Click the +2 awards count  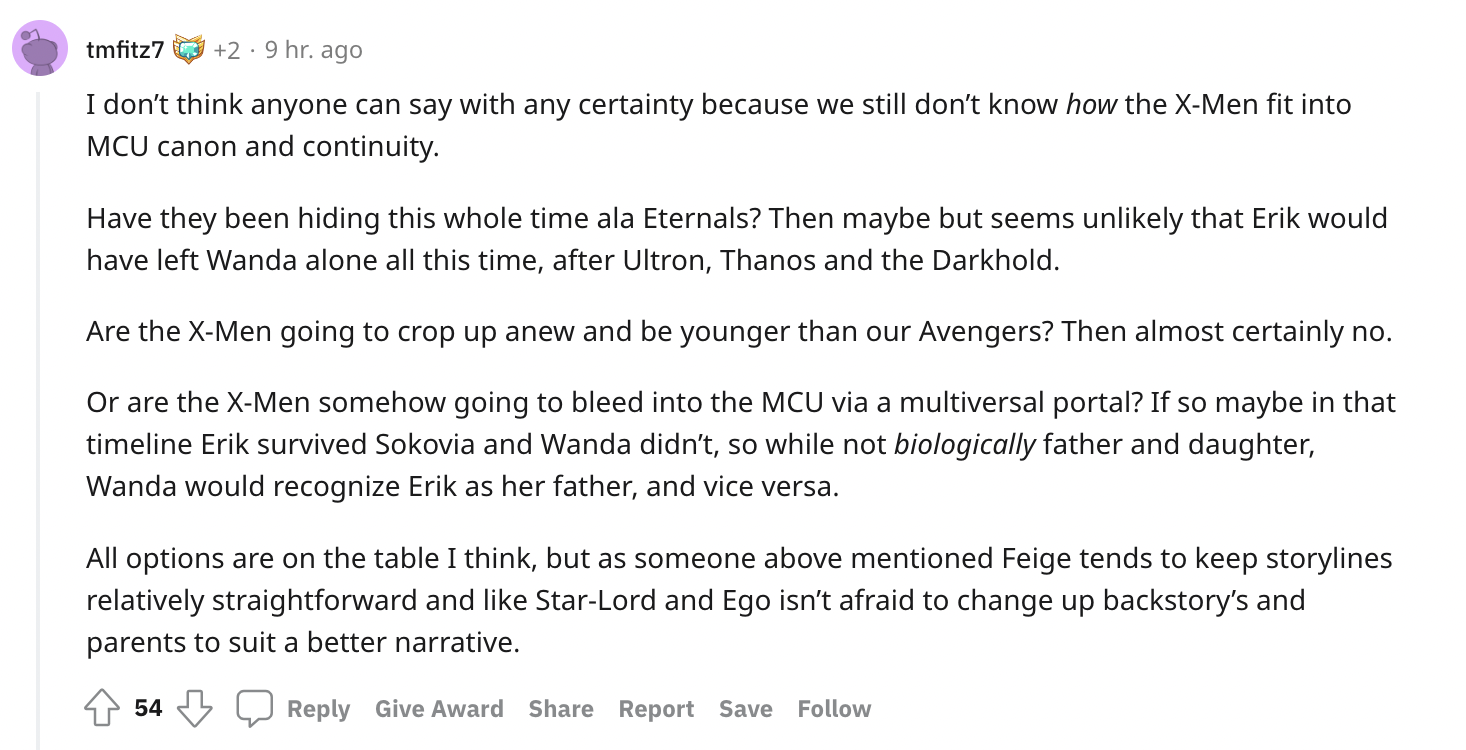(226, 49)
